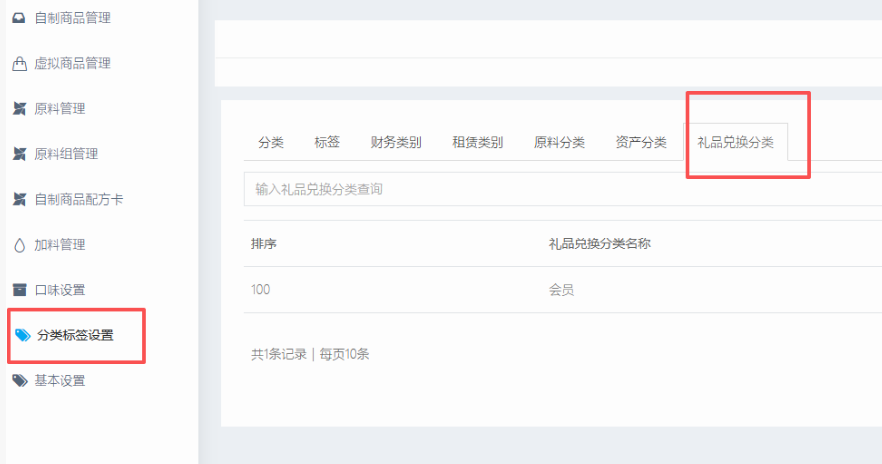
Task: Switch to the 标签 tab
Action: point(327,142)
